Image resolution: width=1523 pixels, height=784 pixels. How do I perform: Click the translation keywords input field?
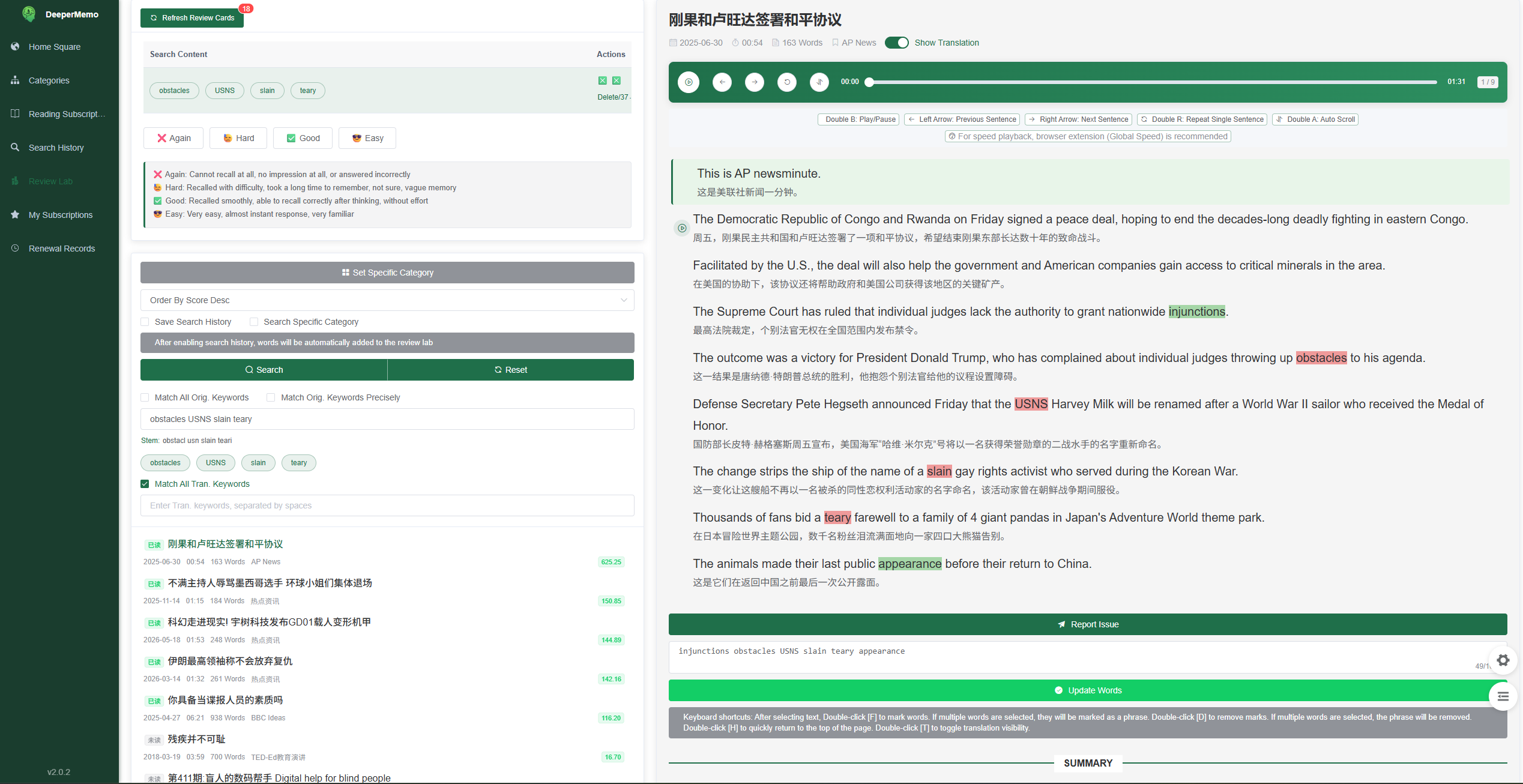coord(387,505)
